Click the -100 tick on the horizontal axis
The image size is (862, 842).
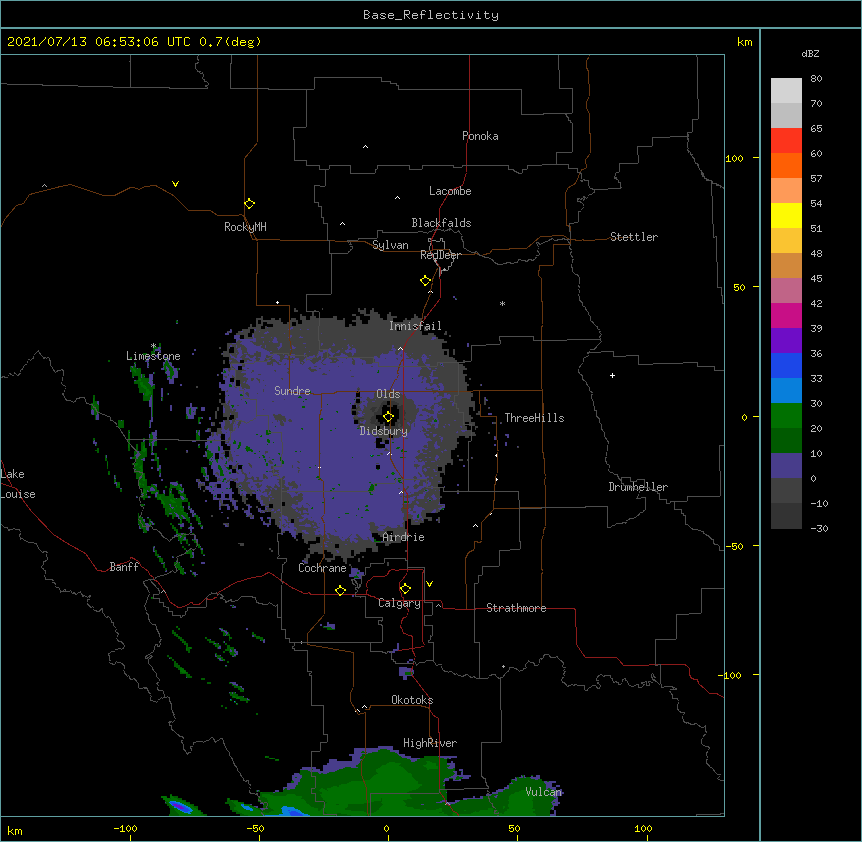pos(125,828)
